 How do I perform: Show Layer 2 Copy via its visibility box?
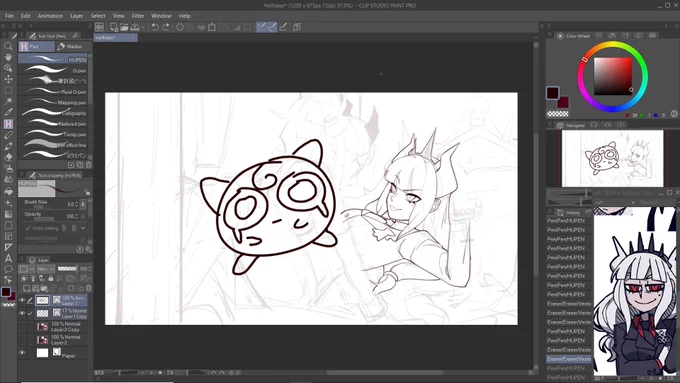pyautogui.click(x=22, y=327)
